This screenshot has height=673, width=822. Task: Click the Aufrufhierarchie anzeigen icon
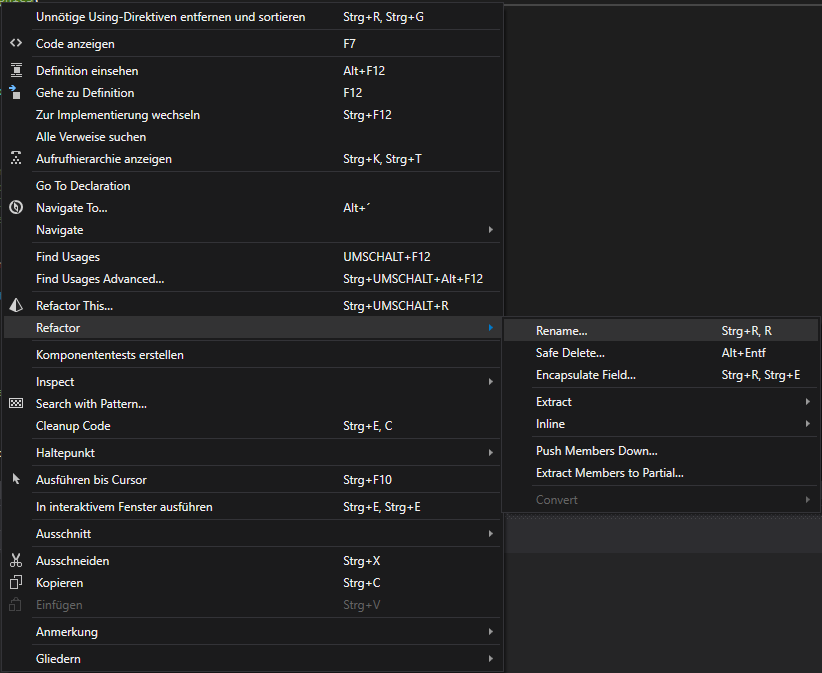15,159
